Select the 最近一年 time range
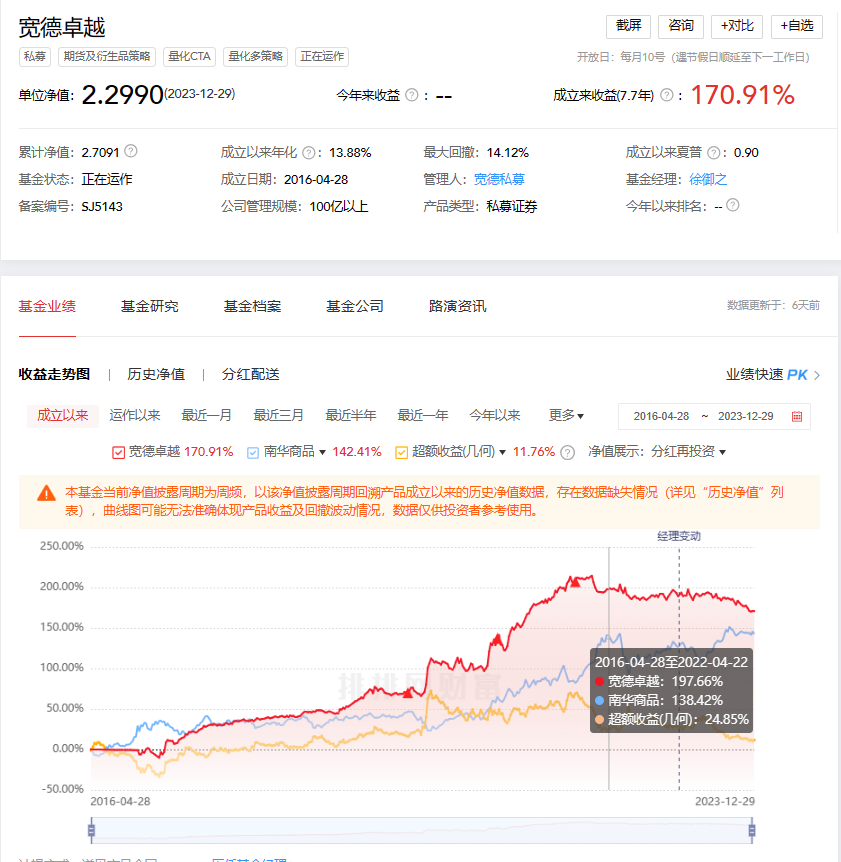Screen dimensions: 841x862 pos(423,416)
